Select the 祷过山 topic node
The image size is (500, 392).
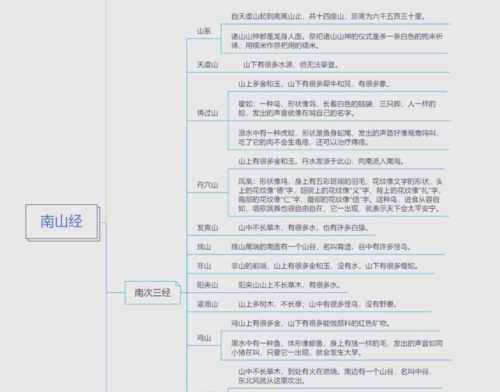[x=207, y=113]
